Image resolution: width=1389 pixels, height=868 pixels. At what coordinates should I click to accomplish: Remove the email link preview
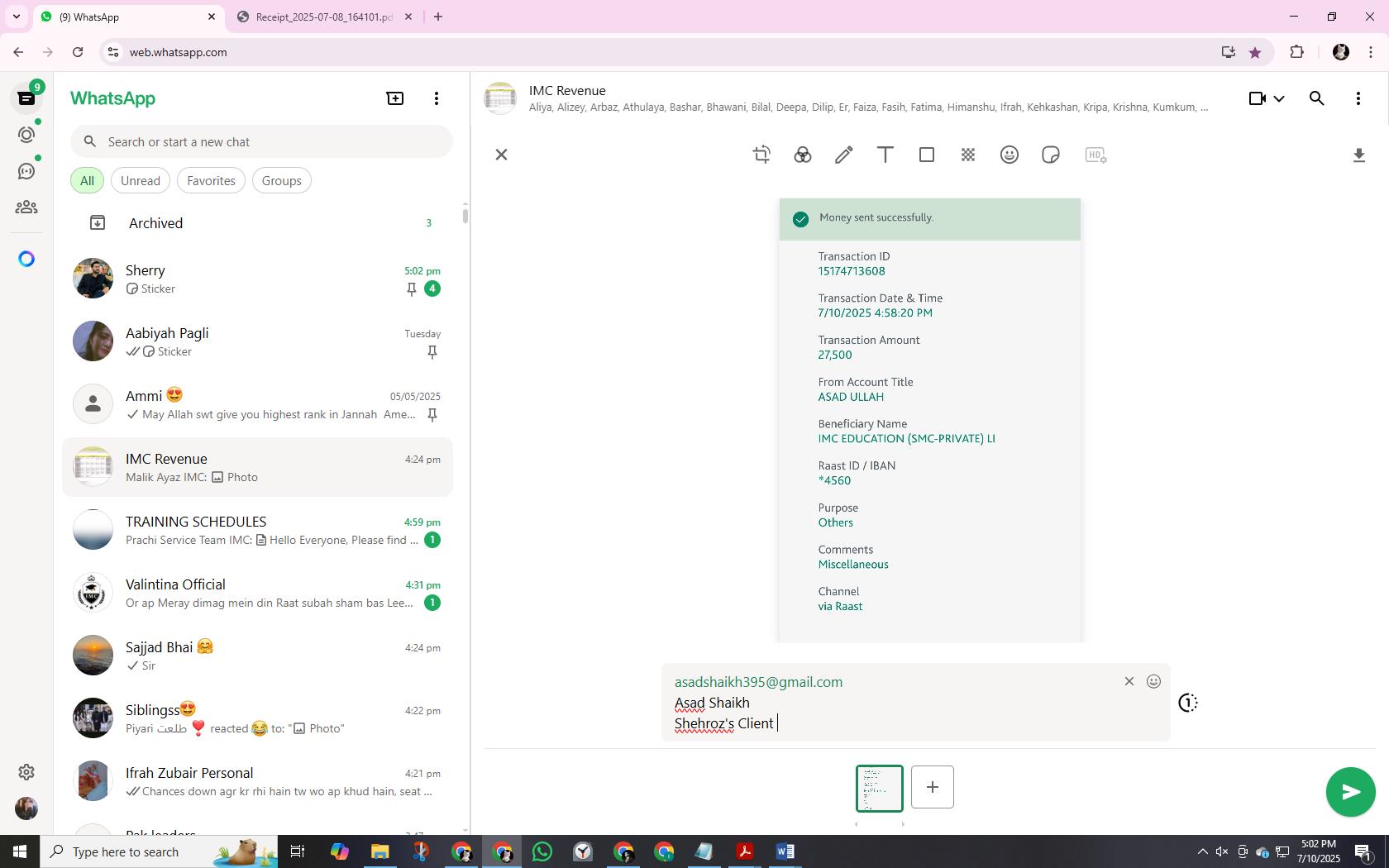point(1129,681)
